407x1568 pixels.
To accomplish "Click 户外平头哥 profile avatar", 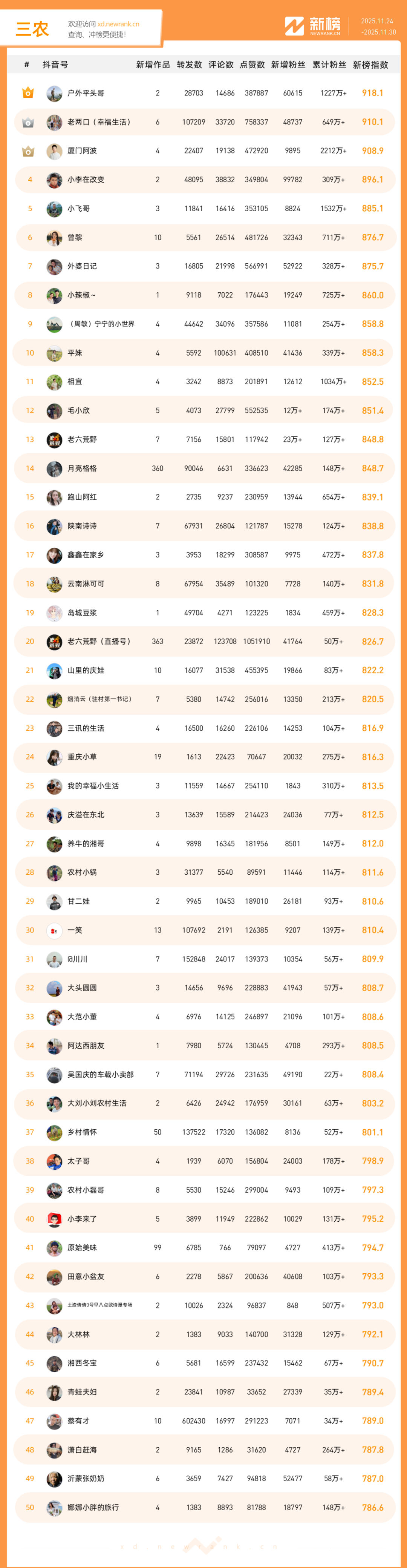I will (54, 93).
